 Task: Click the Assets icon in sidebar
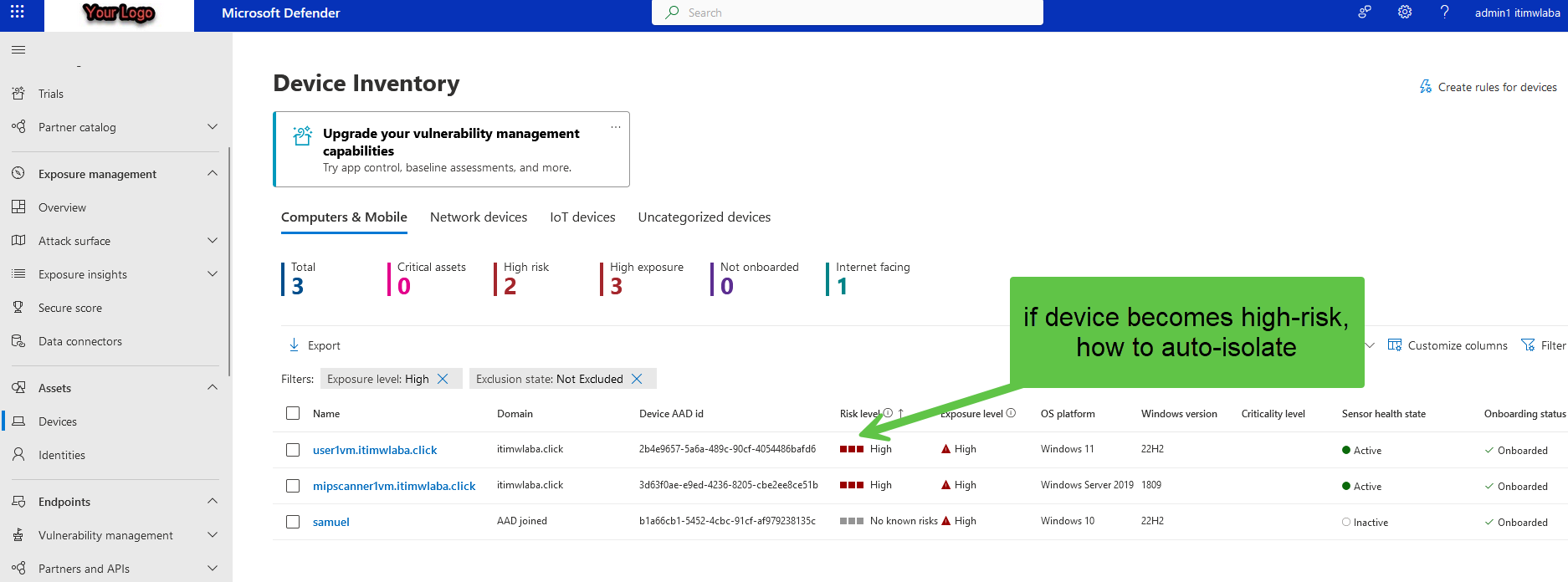pos(18,388)
